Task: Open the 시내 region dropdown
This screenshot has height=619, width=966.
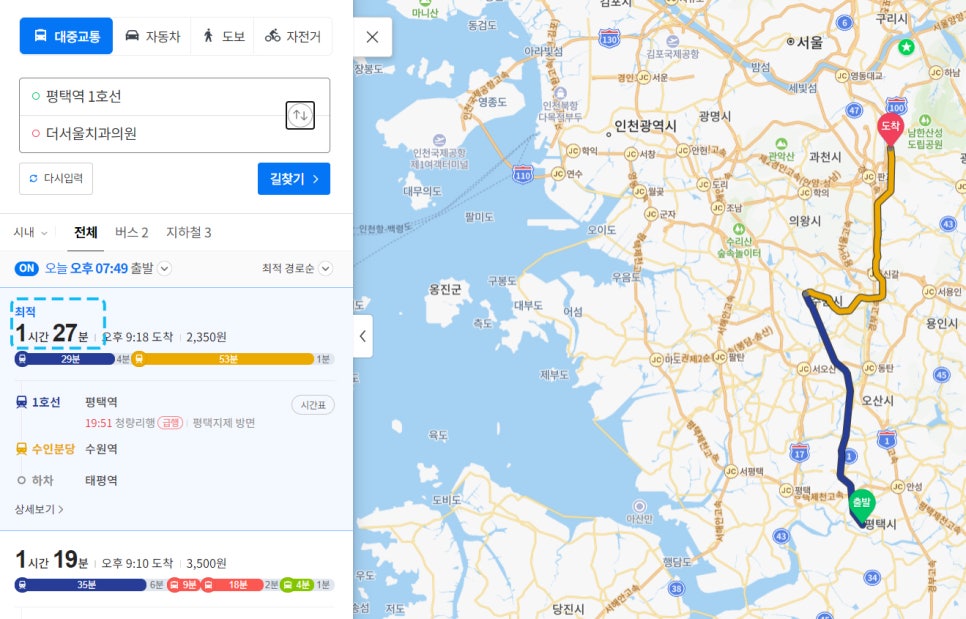Action: coord(30,233)
